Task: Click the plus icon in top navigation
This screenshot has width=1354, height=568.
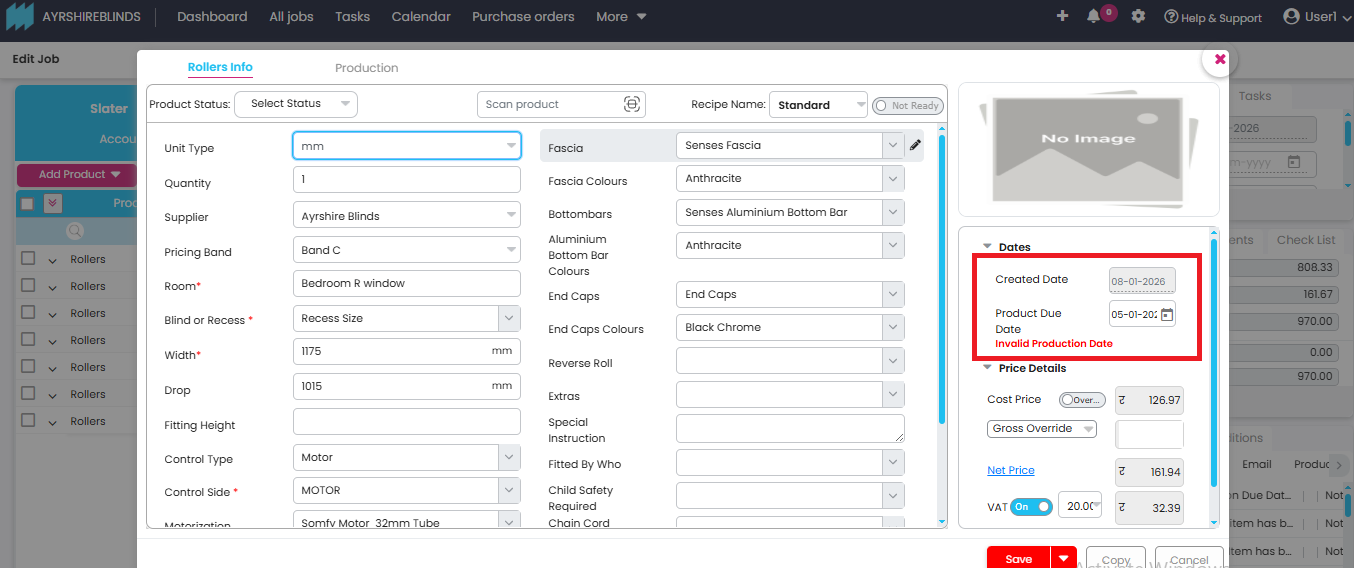Action: click(1062, 17)
